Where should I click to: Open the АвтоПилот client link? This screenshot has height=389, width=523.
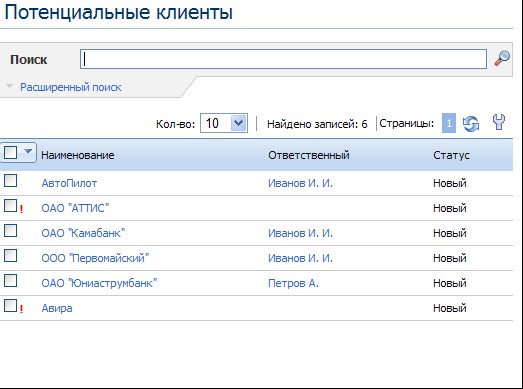tap(69, 183)
